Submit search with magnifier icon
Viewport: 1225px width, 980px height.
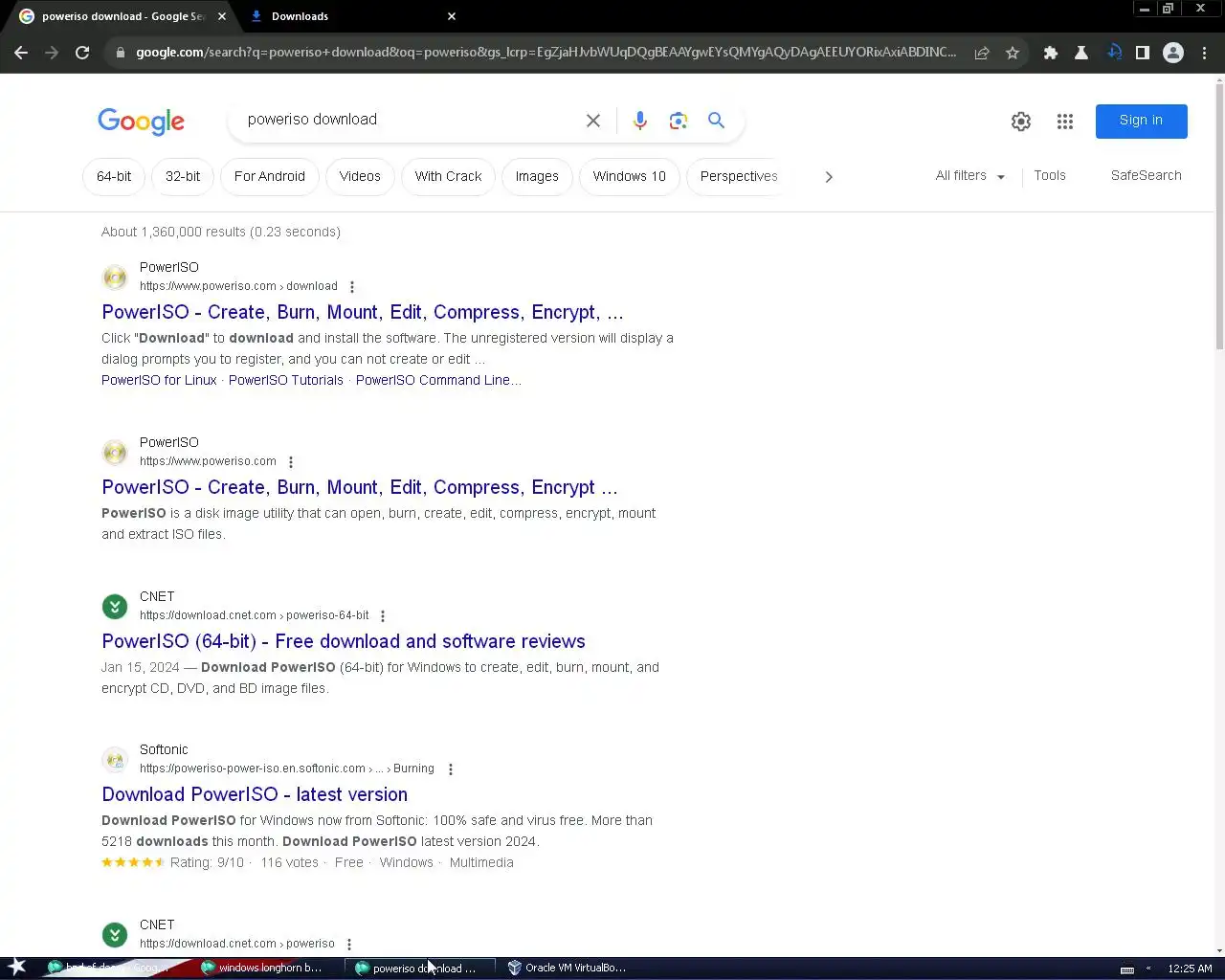(x=716, y=121)
